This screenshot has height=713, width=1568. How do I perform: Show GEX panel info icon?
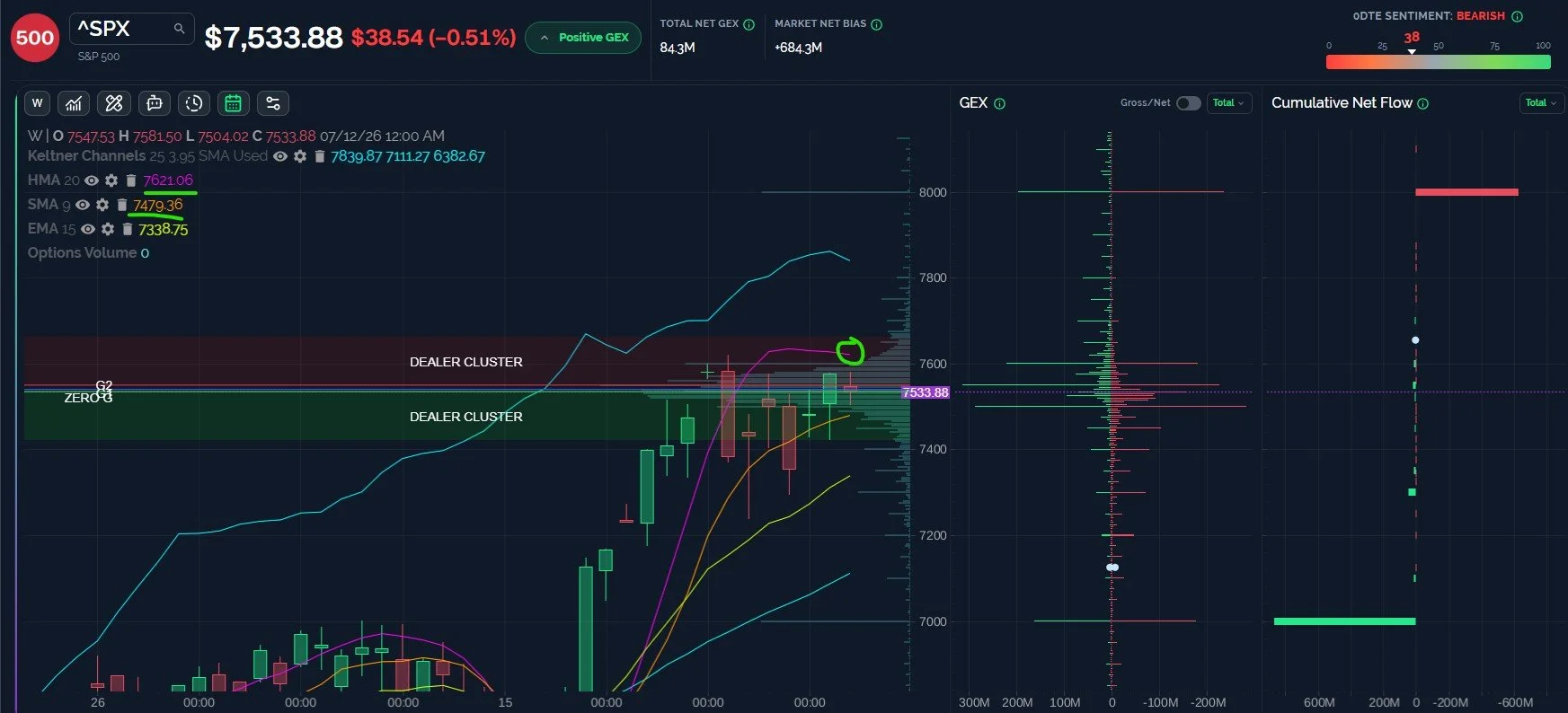[x=999, y=104]
